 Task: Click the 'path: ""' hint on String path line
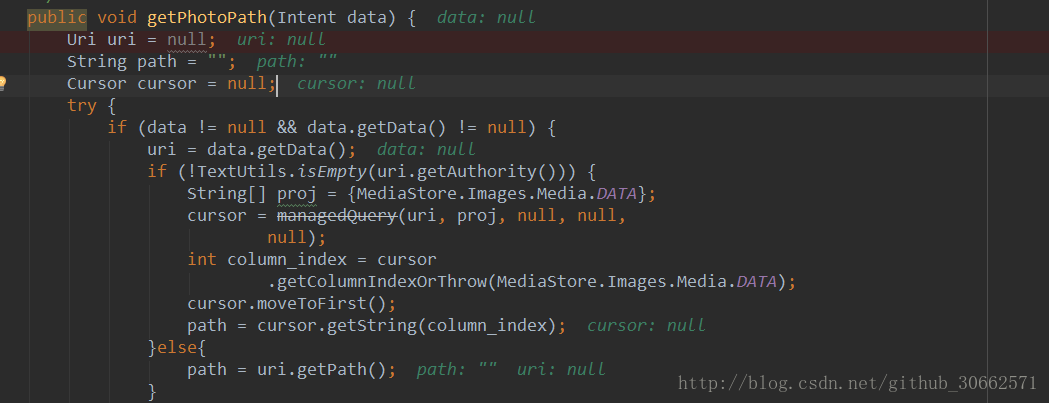pyautogui.click(x=297, y=62)
